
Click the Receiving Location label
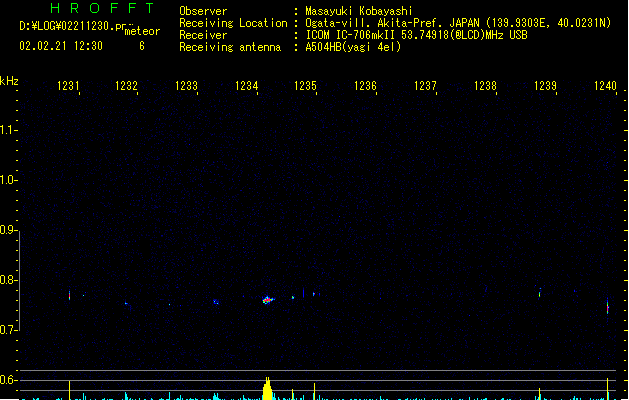tap(233, 23)
